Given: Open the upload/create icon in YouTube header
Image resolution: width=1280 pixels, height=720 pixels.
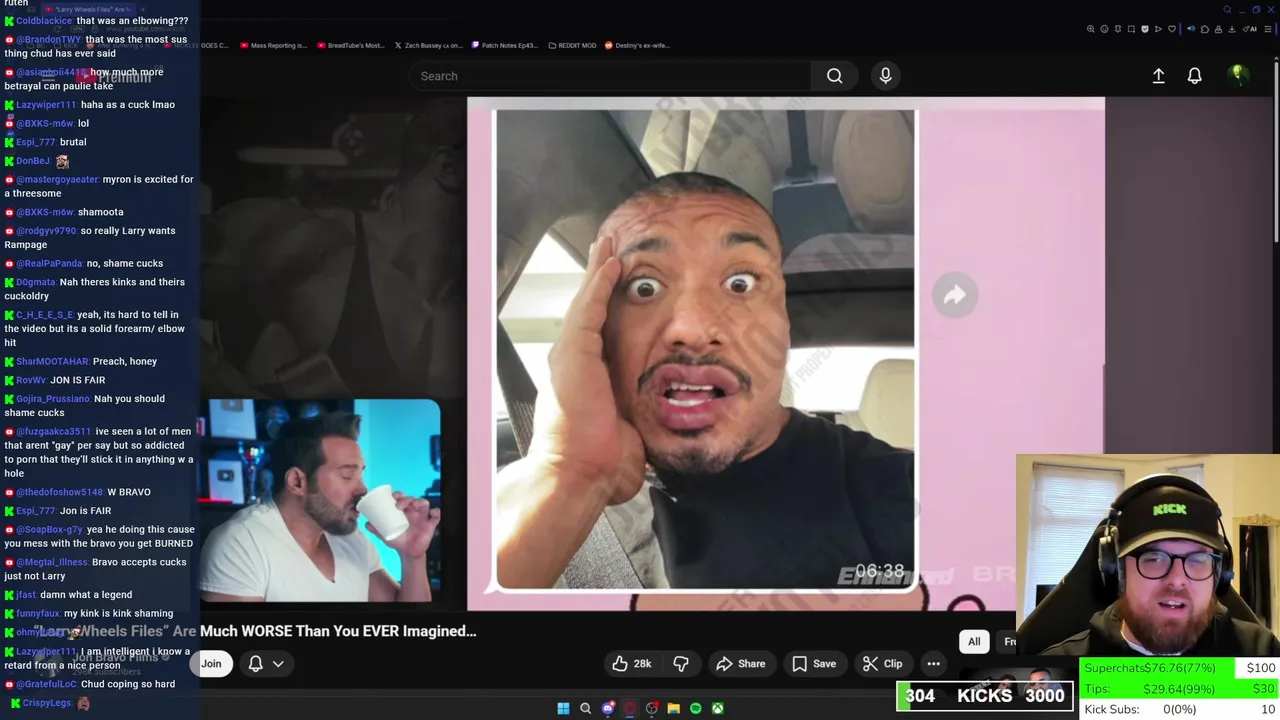Looking at the screenshot, I should pyautogui.click(x=1158, y=76).
